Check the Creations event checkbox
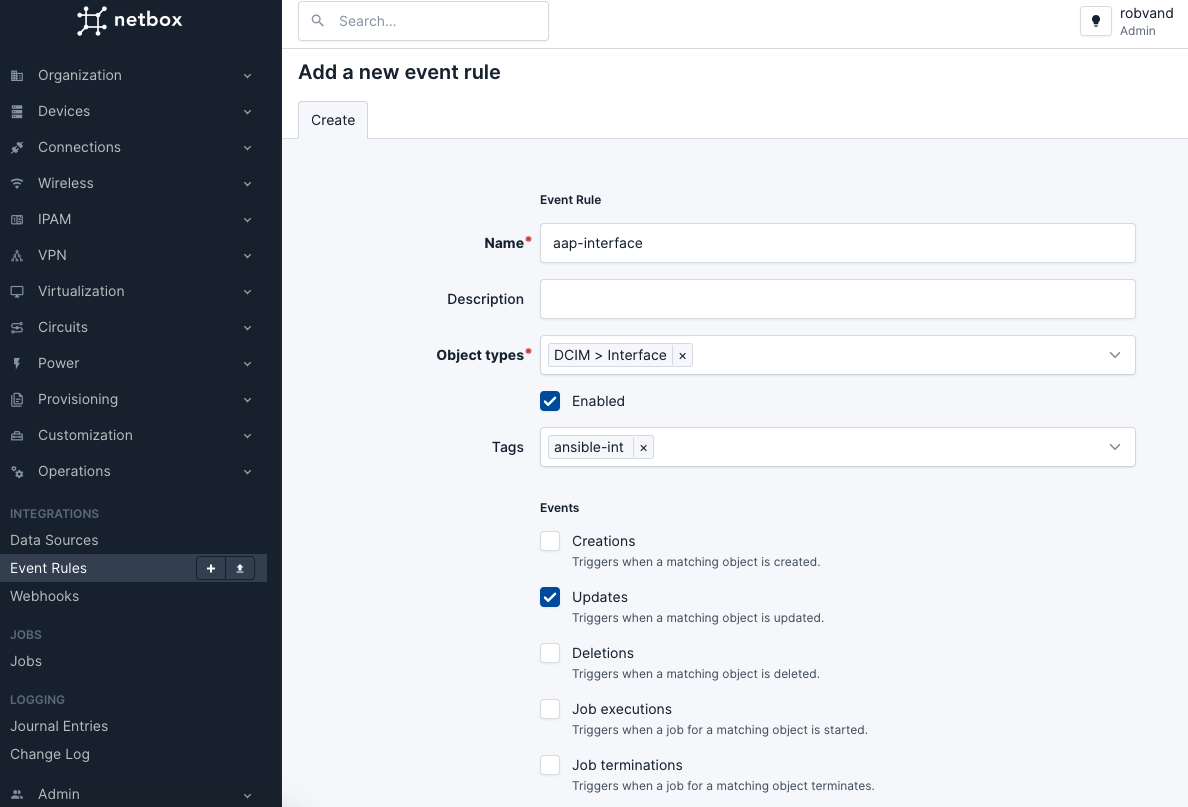The height and width of the screenshot is (807, 1188). 550,541
